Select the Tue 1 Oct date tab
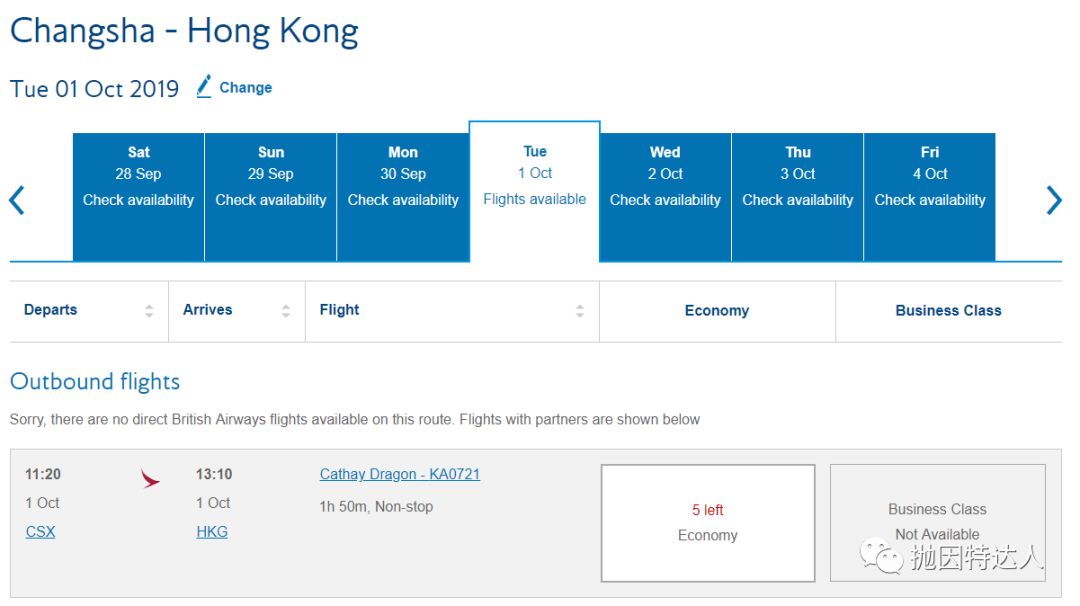The width and height of the screenshot is (1080, 606). (535, 191)
